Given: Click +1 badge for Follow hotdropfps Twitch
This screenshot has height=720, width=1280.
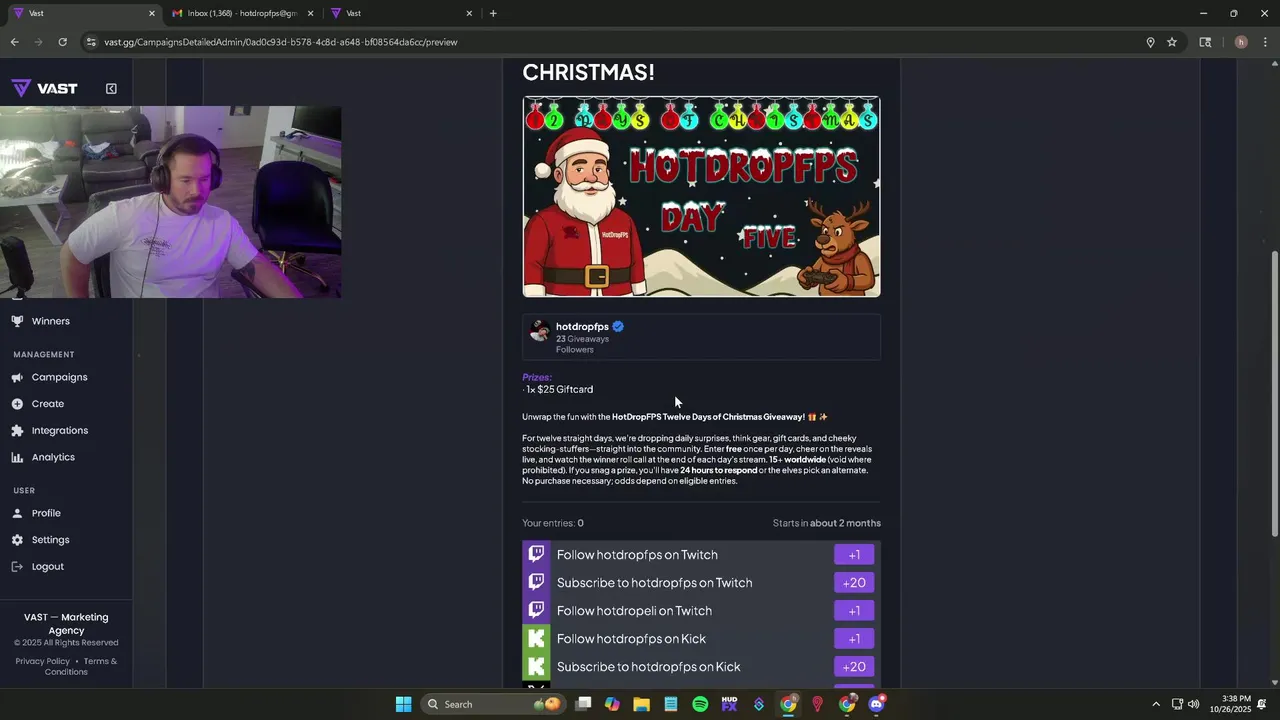Looking at the screenshot, I should pos(854,555).
